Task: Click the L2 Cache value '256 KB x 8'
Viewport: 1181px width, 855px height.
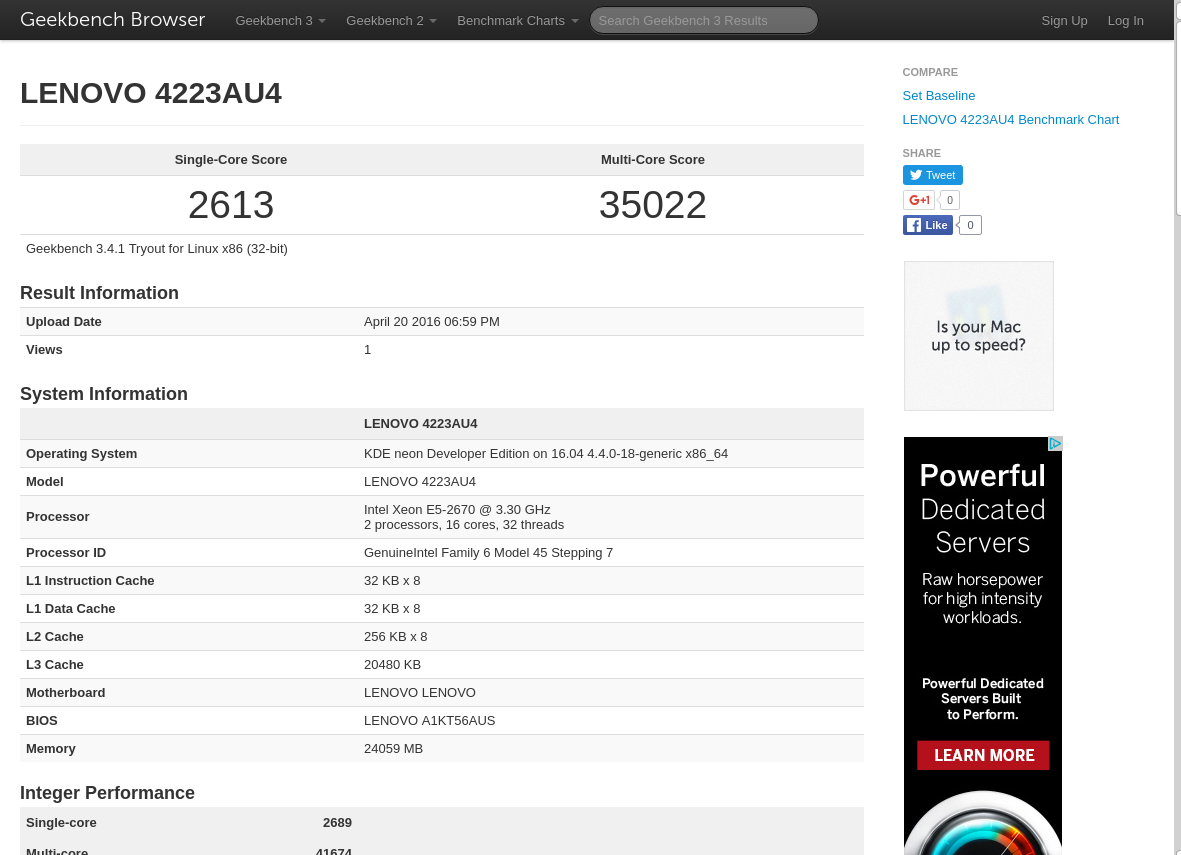Action: tap(395, 637)
